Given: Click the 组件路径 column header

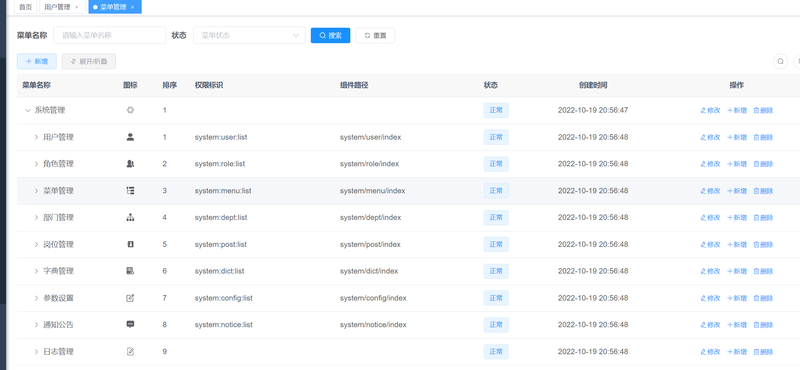Looking at the screenshot, I should [354, 85].
